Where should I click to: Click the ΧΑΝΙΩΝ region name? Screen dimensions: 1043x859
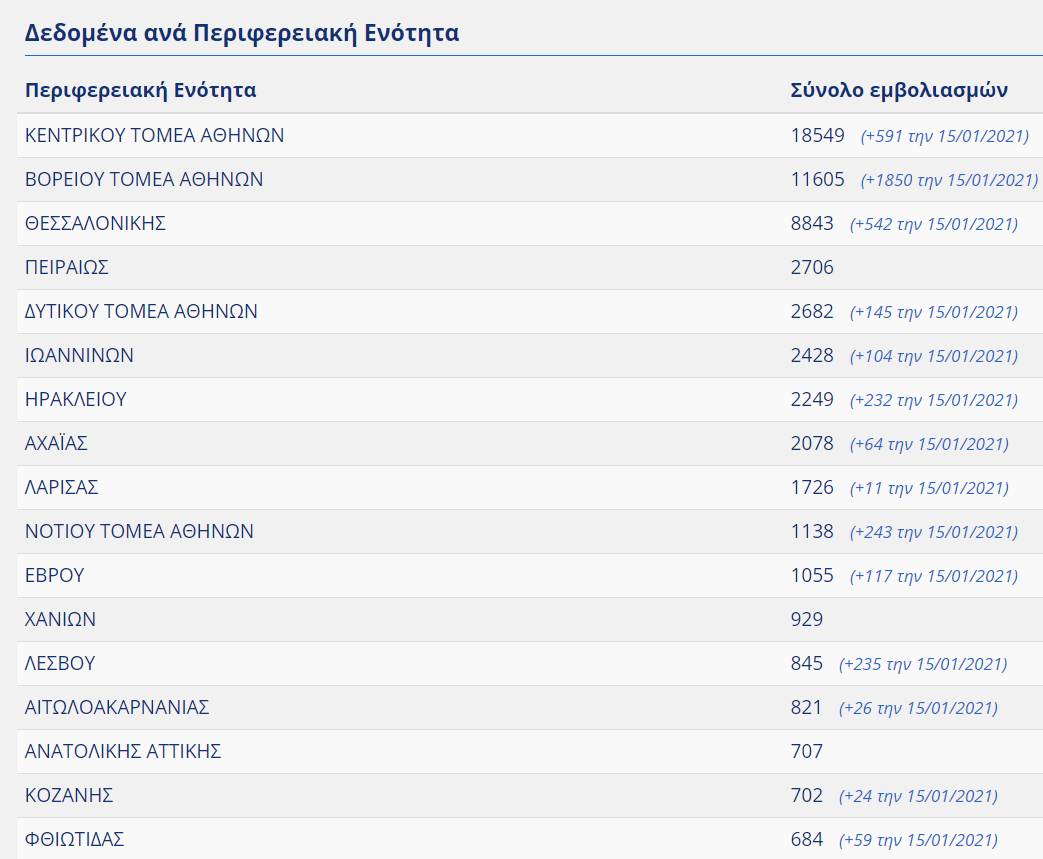click(60, 619)
